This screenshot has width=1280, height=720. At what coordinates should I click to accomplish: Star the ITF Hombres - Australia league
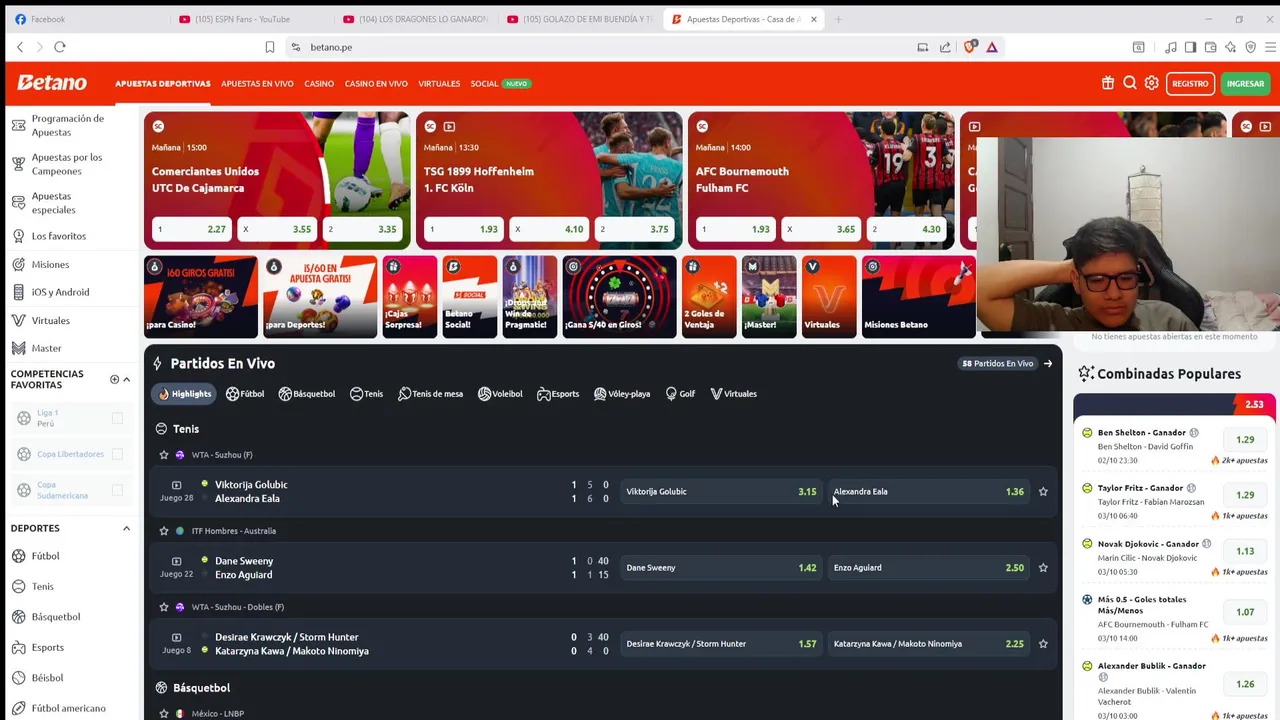(164, 531)
